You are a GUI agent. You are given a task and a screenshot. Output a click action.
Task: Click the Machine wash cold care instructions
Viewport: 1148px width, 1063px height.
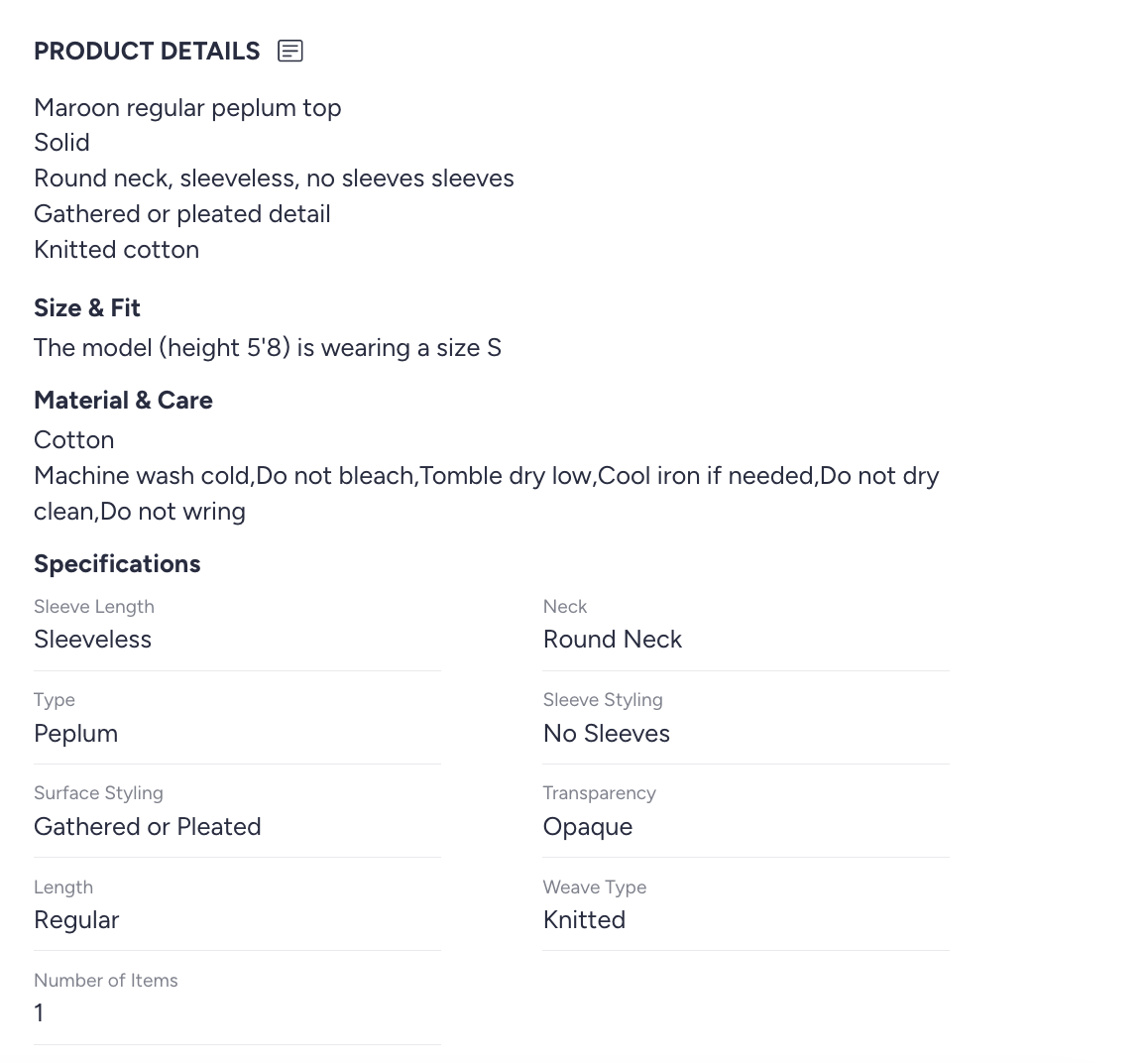[486, 476]
